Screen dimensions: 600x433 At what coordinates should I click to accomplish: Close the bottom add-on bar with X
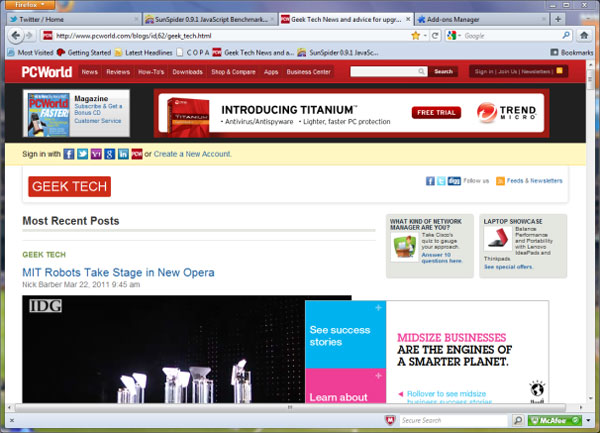pyautogui.click(x=12, y=420)
